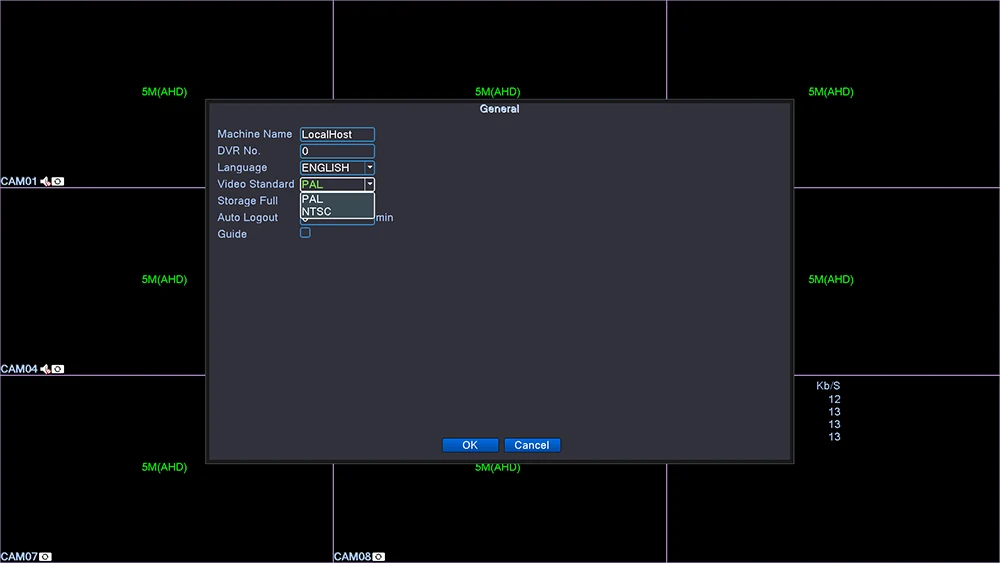Viewport: 1000px width, 563px height.
Task: Select the CAM08 channel label
Action: (353, 557)
